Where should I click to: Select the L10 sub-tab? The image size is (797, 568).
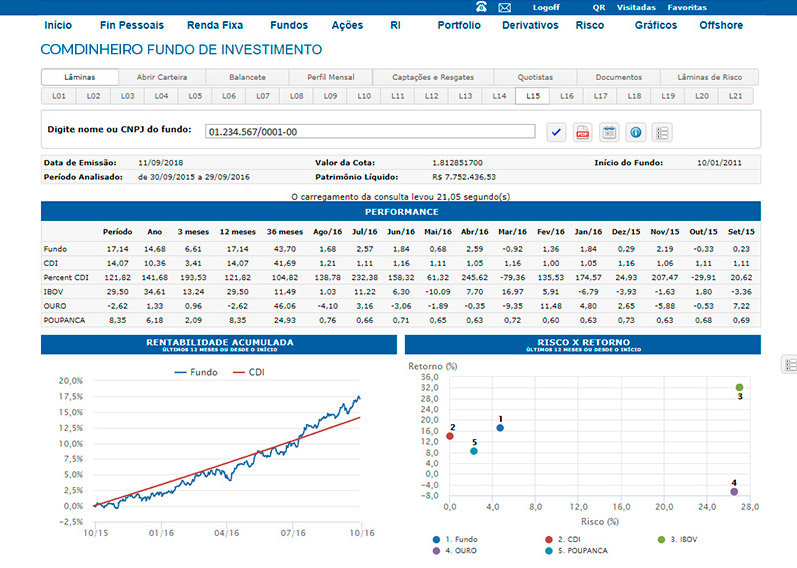tap(364, 96)
